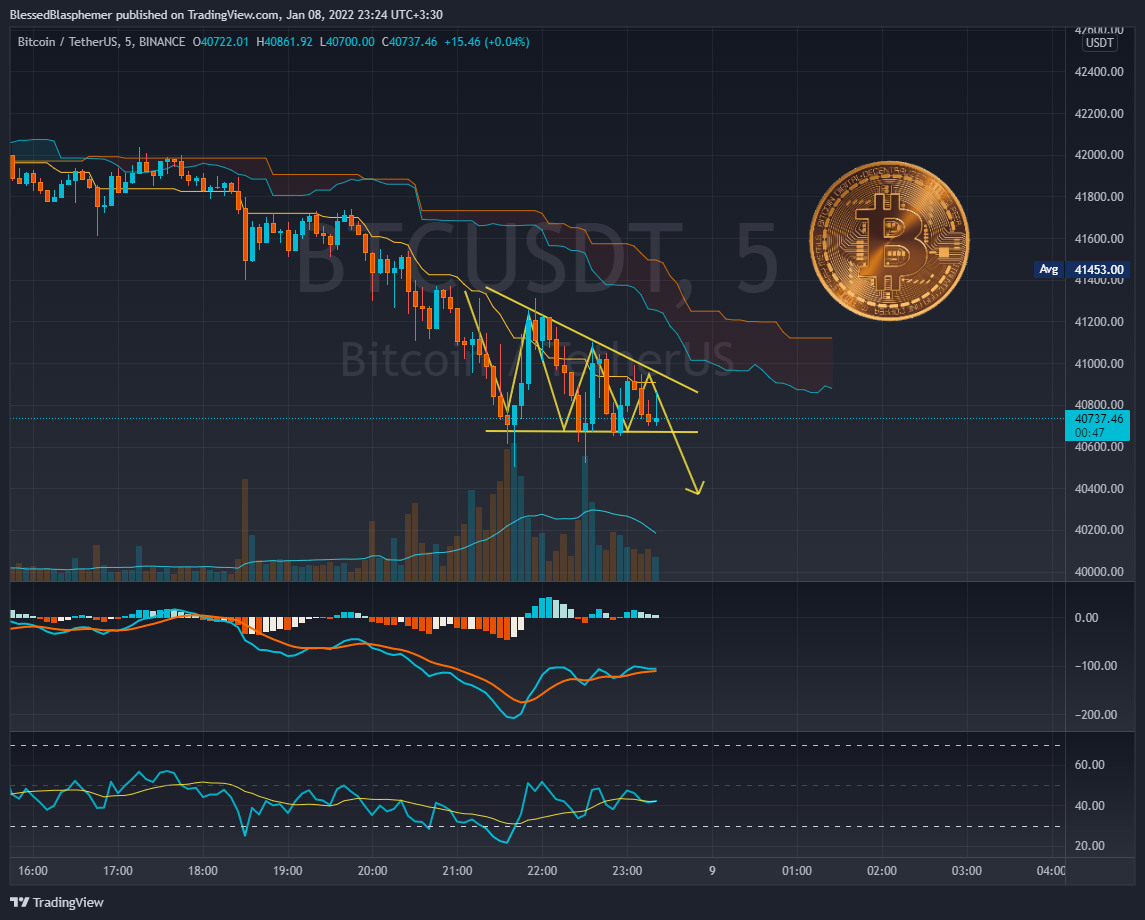Viewport: 1145px width, 920px height.
Task: Click the RSI axis value 60.00
Action: (1090, 765)
